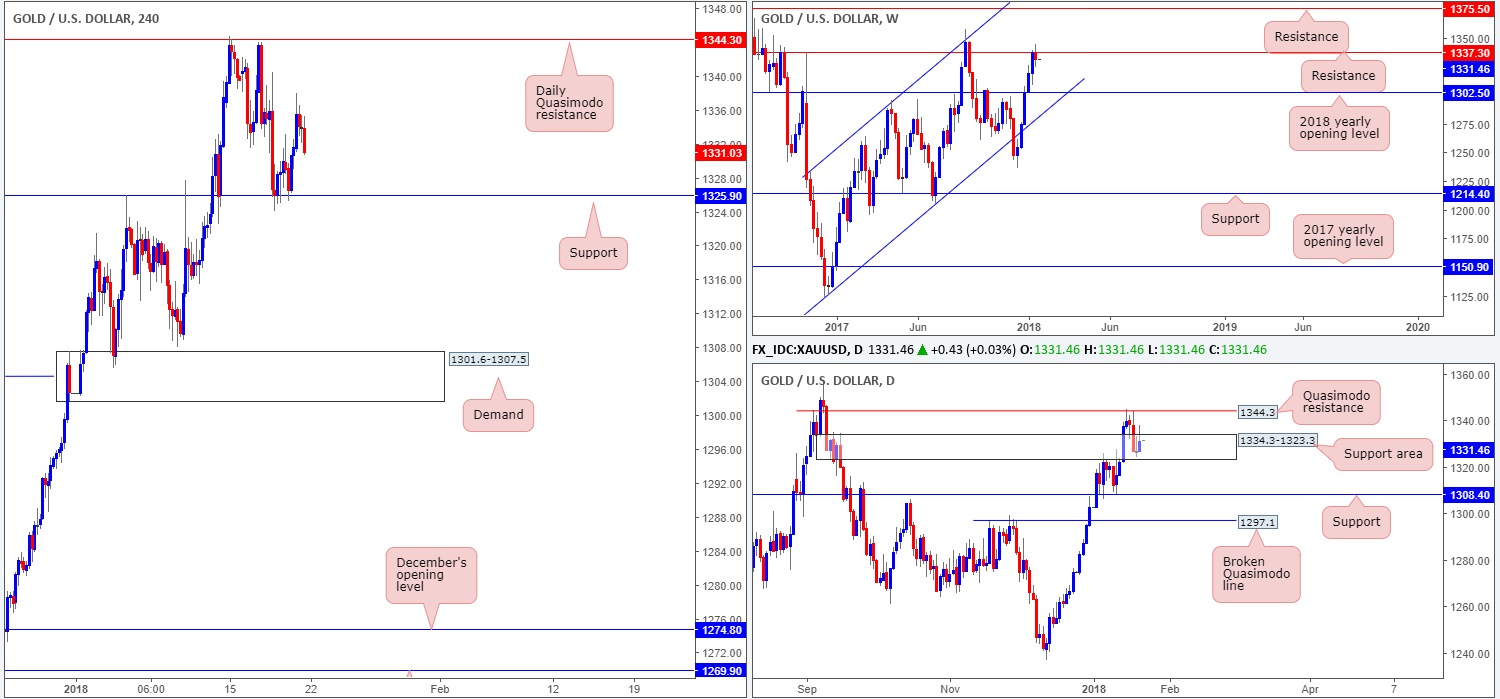1500x699 pixels.
Task: Select the 'Broken Quasimodo line' callout
Action: point(1255,574)
